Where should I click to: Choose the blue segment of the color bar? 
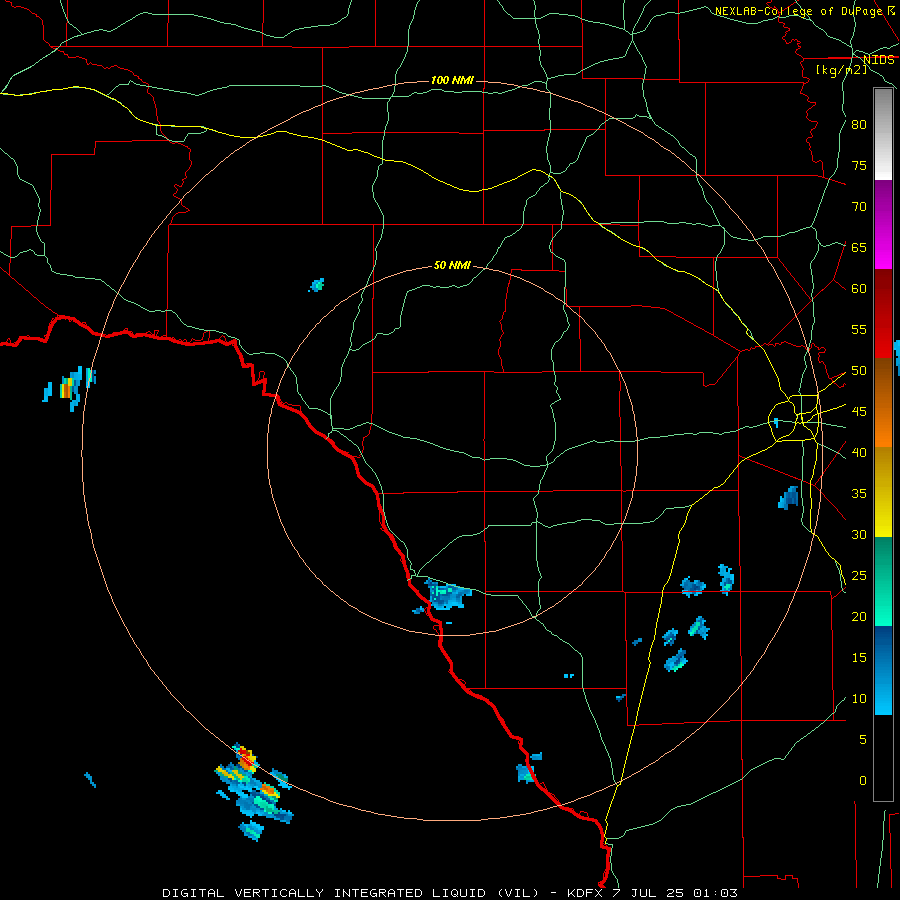883,670
